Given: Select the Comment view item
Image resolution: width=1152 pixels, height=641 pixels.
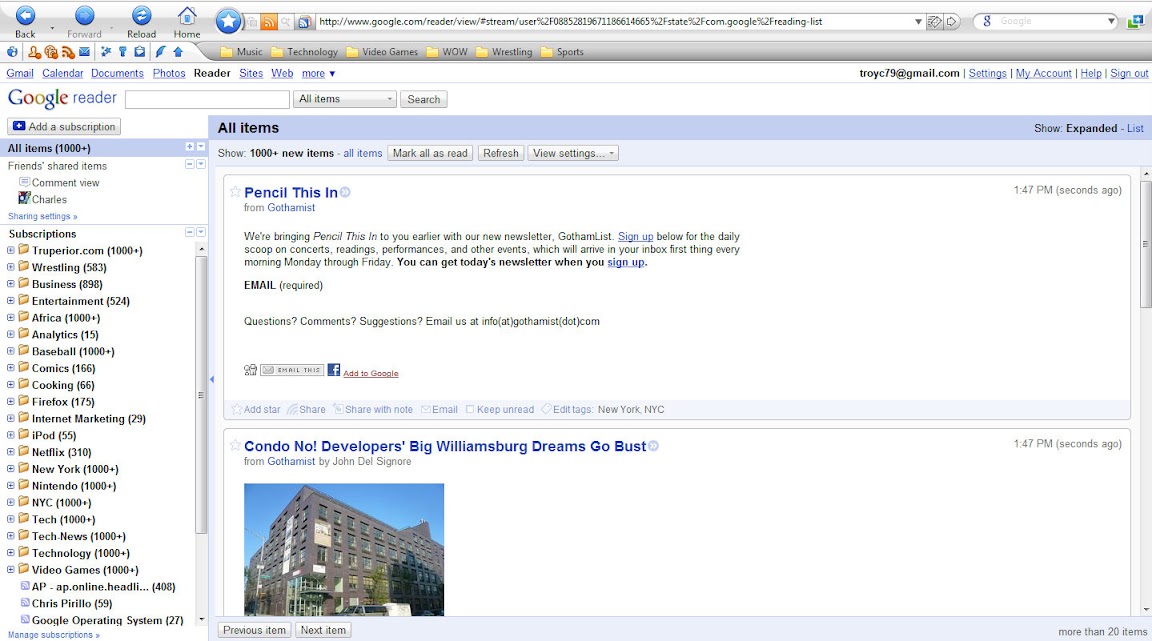Looking at the screenshot, I should [x=59, y=182].
